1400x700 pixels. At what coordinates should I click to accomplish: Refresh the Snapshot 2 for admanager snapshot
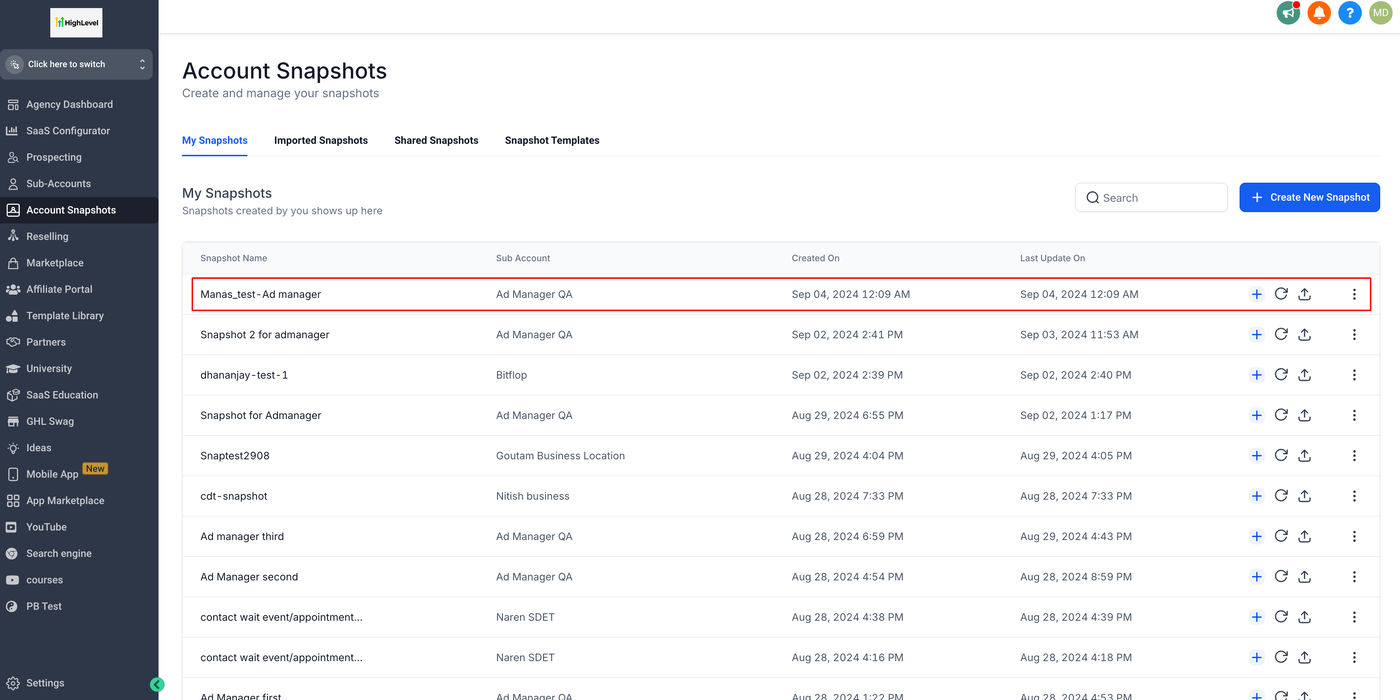[x=1281, y=334]
